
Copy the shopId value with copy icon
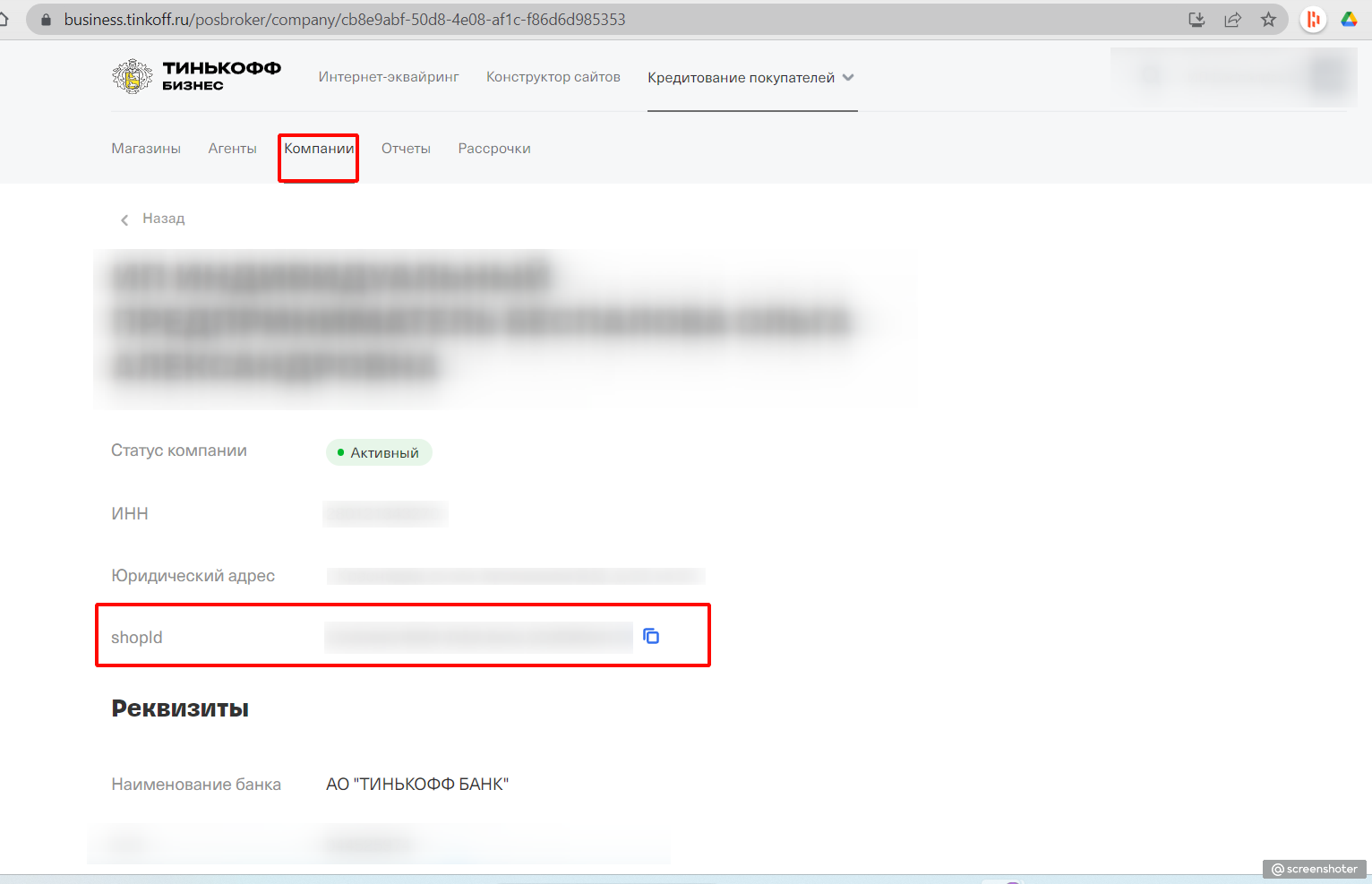tap(651, 636)
